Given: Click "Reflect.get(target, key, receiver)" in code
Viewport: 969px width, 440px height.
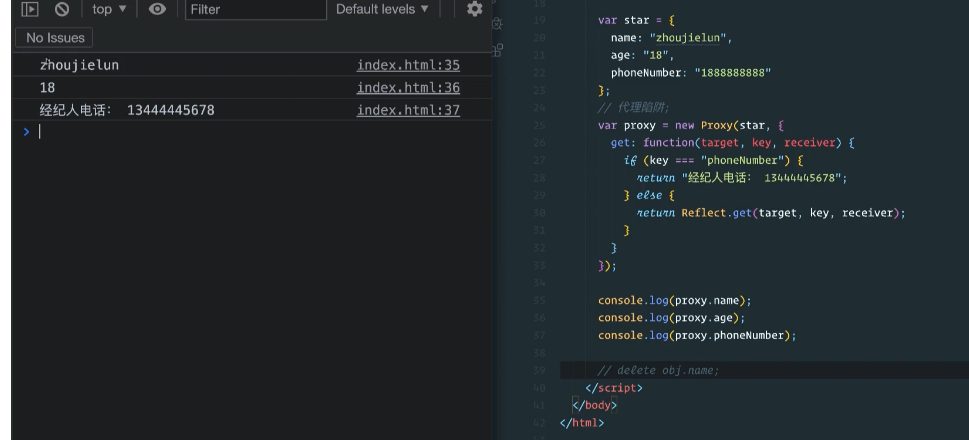Looking at the screenshot, I should (790, 213).
